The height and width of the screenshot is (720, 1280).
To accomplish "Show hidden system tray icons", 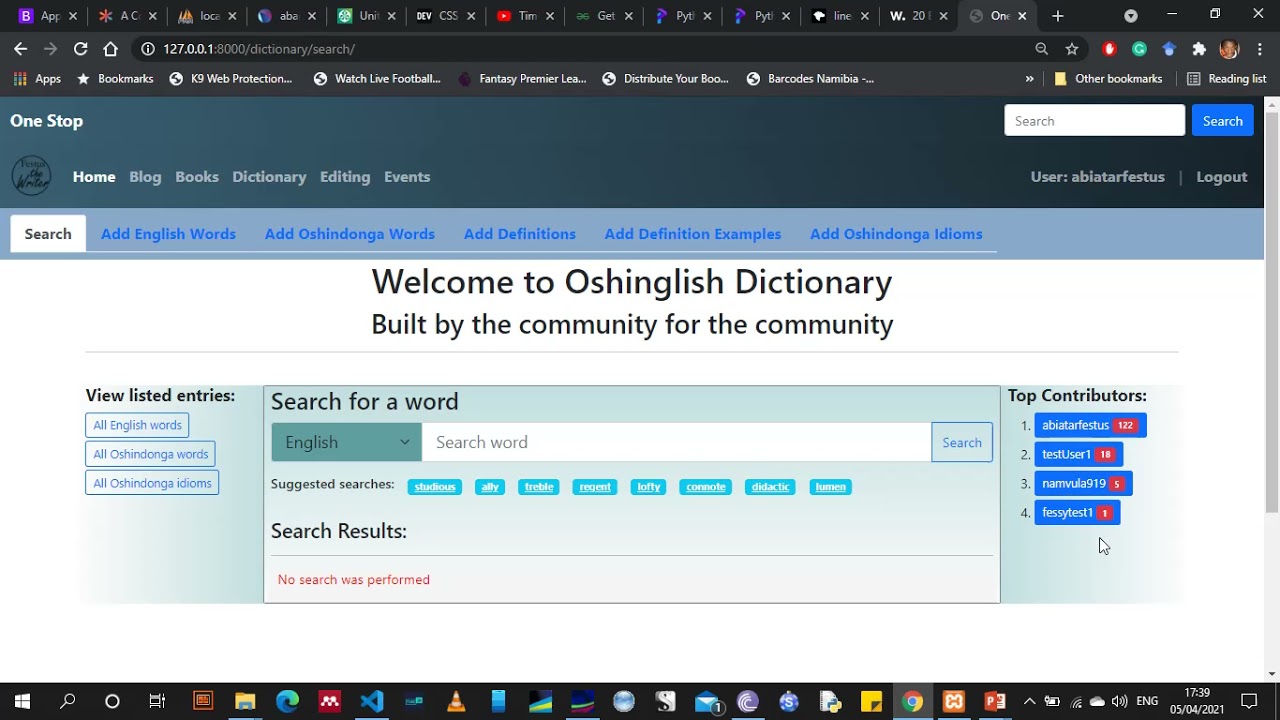I will point(1029,701).
